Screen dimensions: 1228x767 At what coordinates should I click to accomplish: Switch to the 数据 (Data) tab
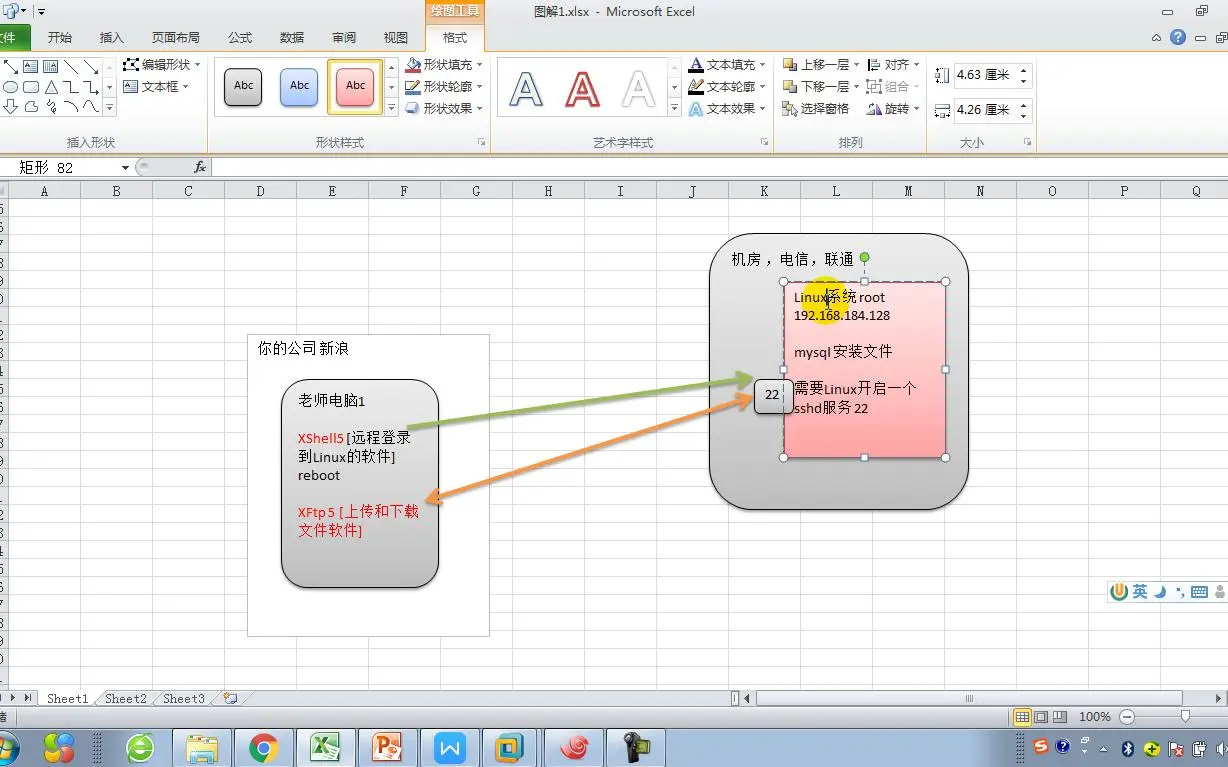(x=292, y=38)
